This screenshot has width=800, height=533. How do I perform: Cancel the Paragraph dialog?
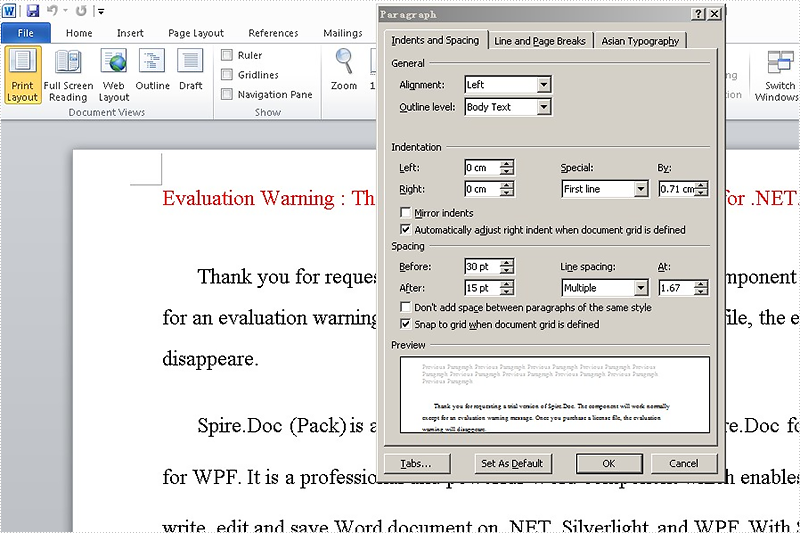(684, 463)
